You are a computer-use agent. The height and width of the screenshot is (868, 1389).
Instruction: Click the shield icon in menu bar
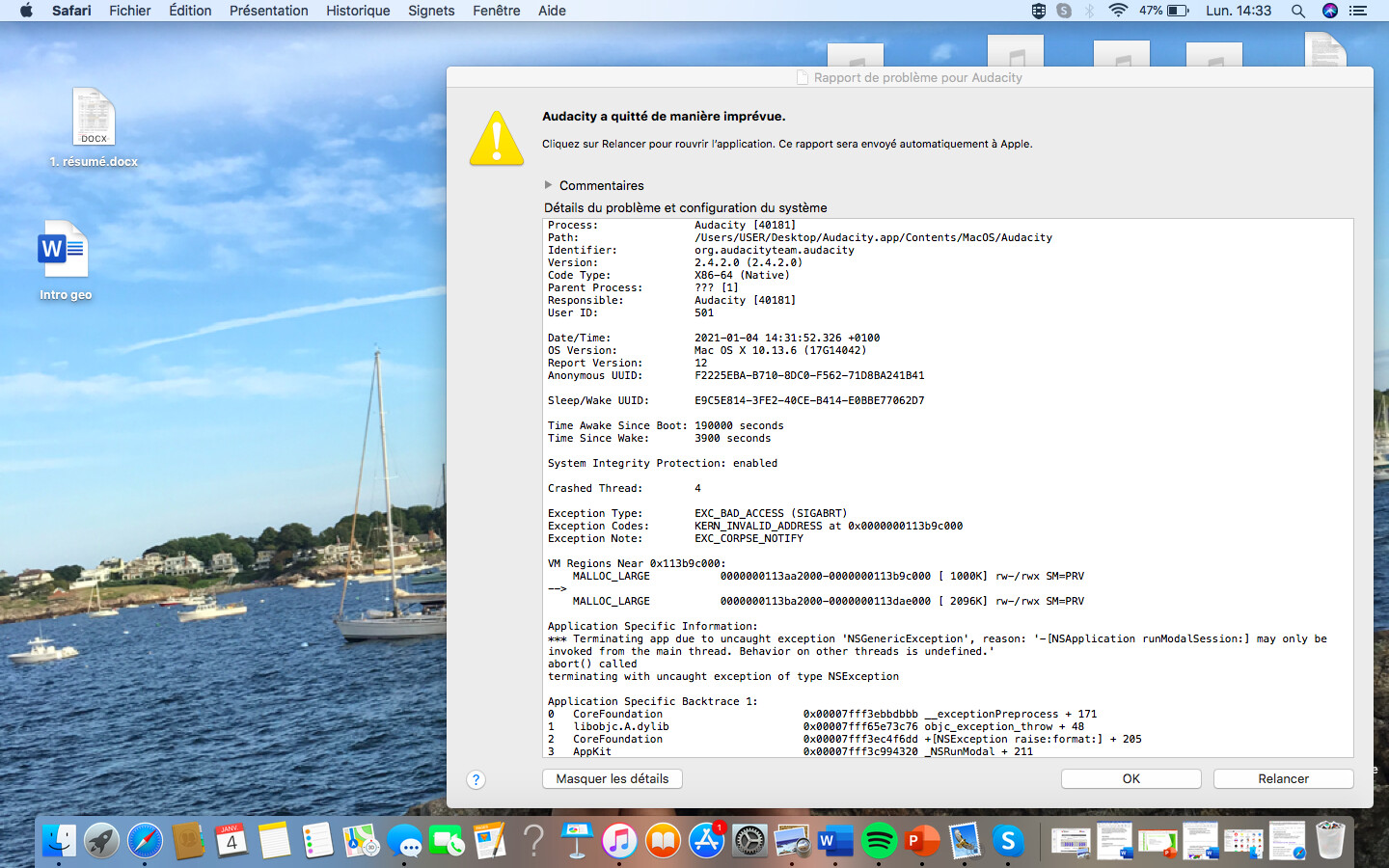(x=1038, y=11)
